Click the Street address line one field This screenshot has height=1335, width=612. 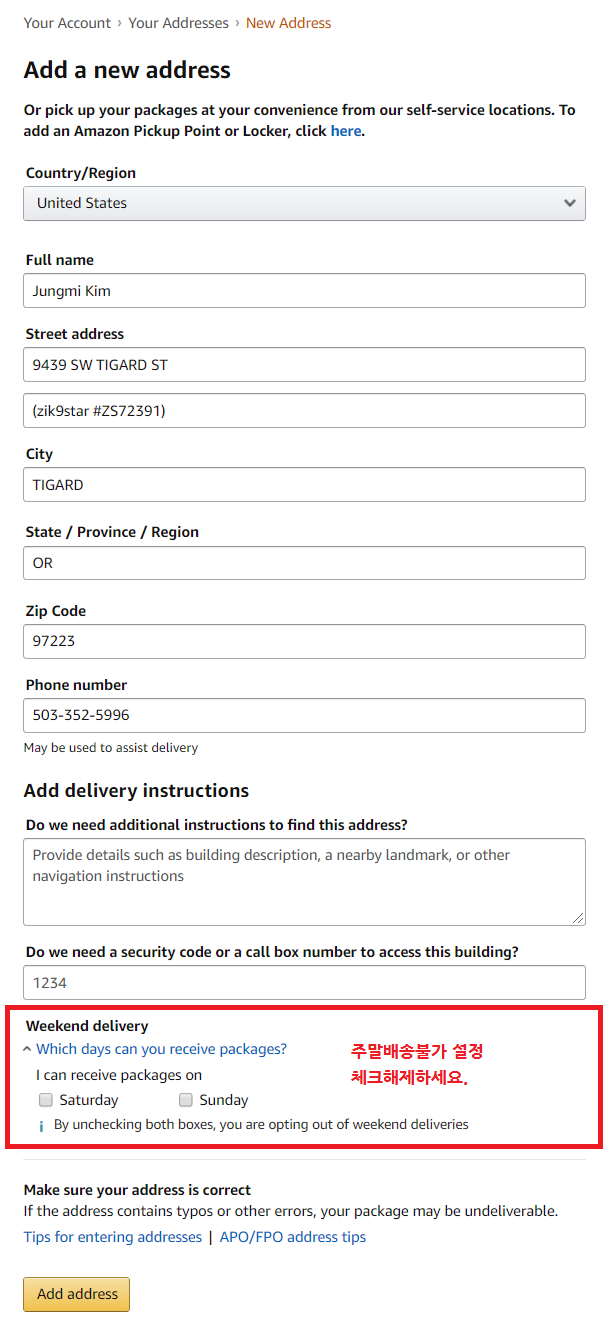coord(304,365)
